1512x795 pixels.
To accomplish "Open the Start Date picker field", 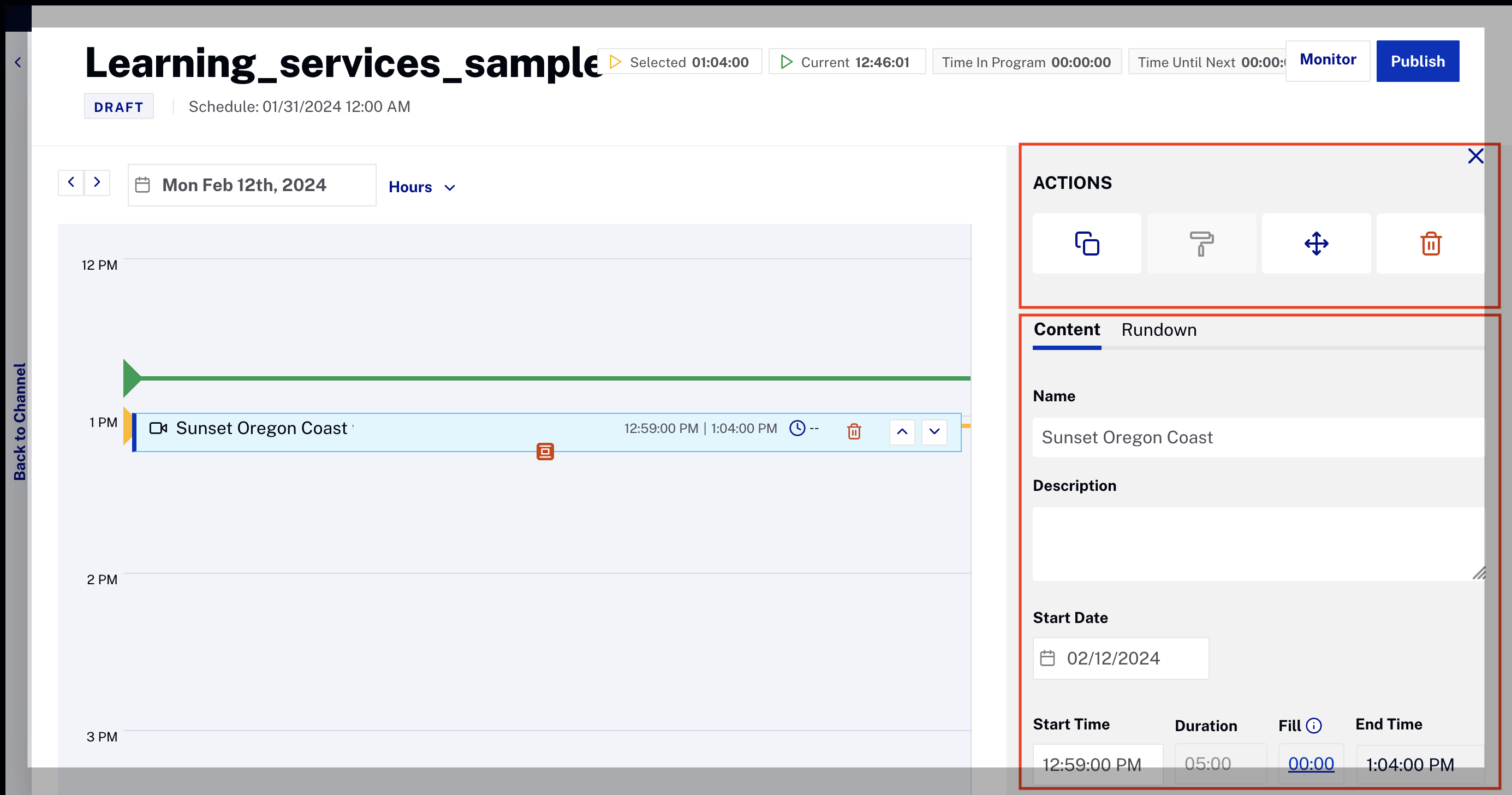I will [x=1120, y=658].
